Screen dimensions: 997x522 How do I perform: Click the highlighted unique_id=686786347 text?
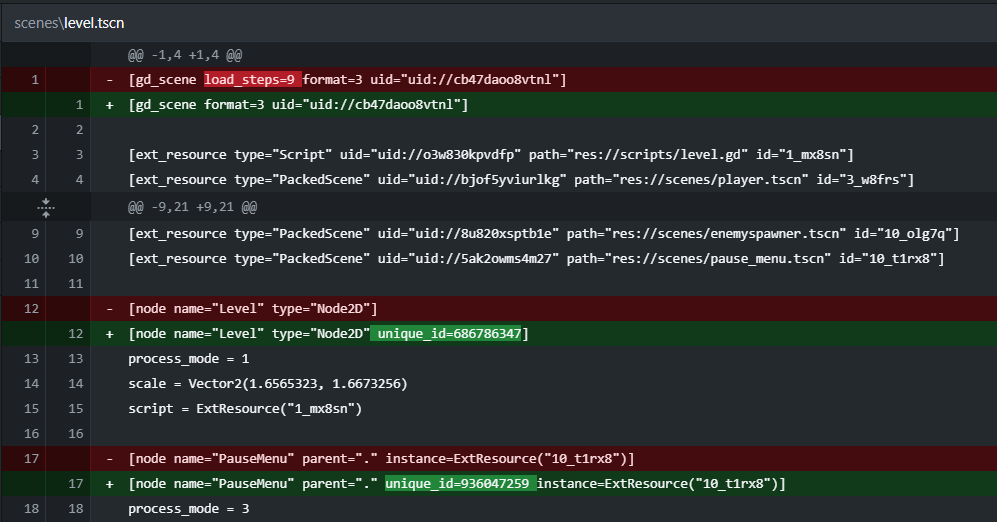pos(447,334)
